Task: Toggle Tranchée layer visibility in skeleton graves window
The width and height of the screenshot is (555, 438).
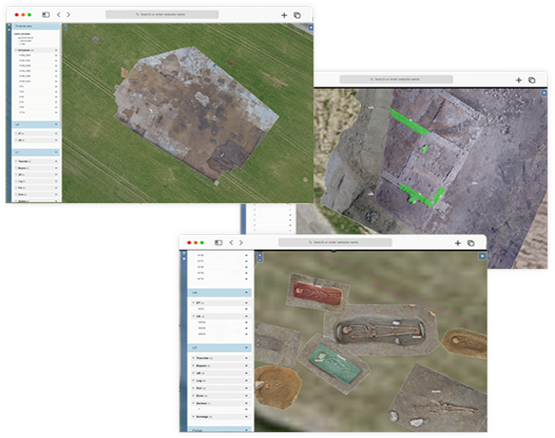Action: (x=246, y=358)
